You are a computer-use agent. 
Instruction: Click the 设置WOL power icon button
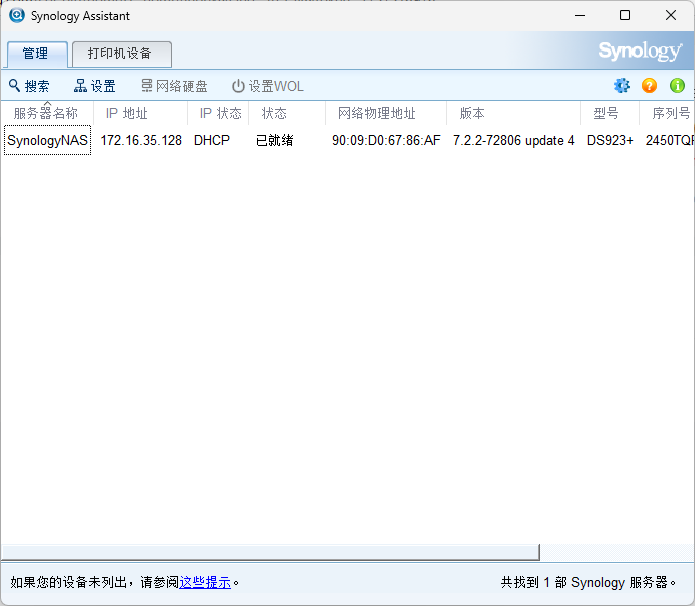[x=238, y=86]
